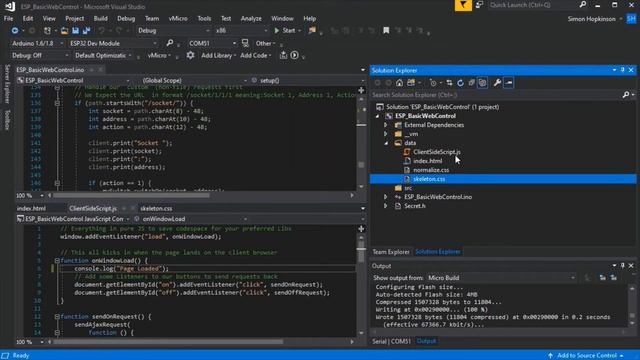The width and height of the screenshot is (640, 360).
Task: Toggle word wrap in Output panel
Action: coord(613,278)
